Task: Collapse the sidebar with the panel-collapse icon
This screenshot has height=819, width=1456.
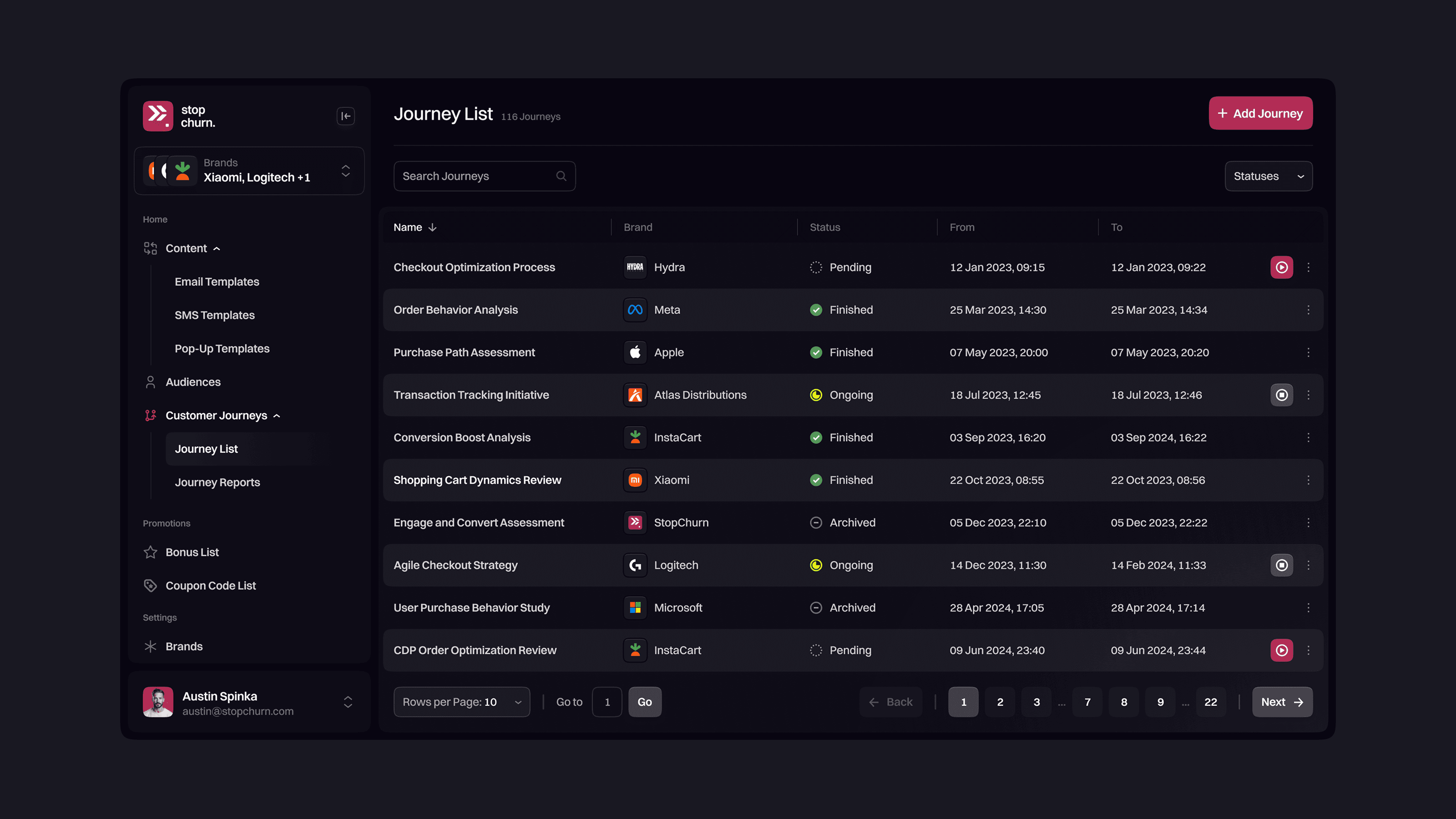Action: coord(345,116)
